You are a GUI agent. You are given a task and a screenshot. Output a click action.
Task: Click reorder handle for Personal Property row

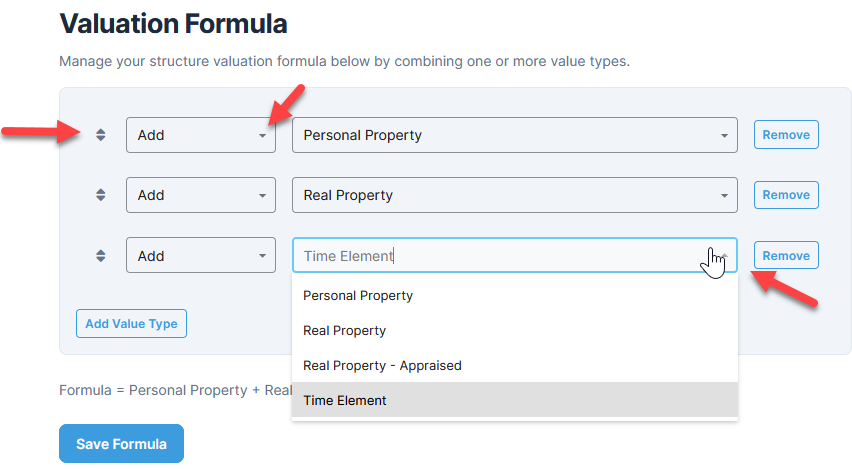coord(101,135)
